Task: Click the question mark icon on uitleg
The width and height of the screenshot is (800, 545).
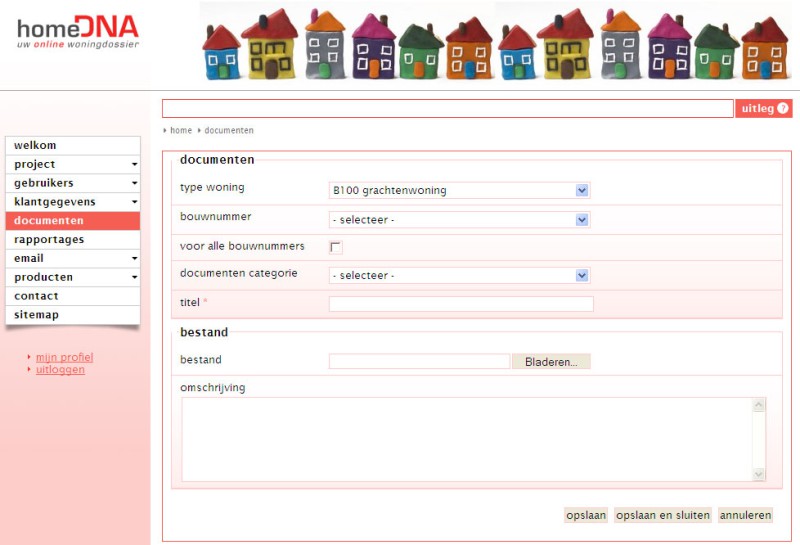Action: click(x=783, y=108)
